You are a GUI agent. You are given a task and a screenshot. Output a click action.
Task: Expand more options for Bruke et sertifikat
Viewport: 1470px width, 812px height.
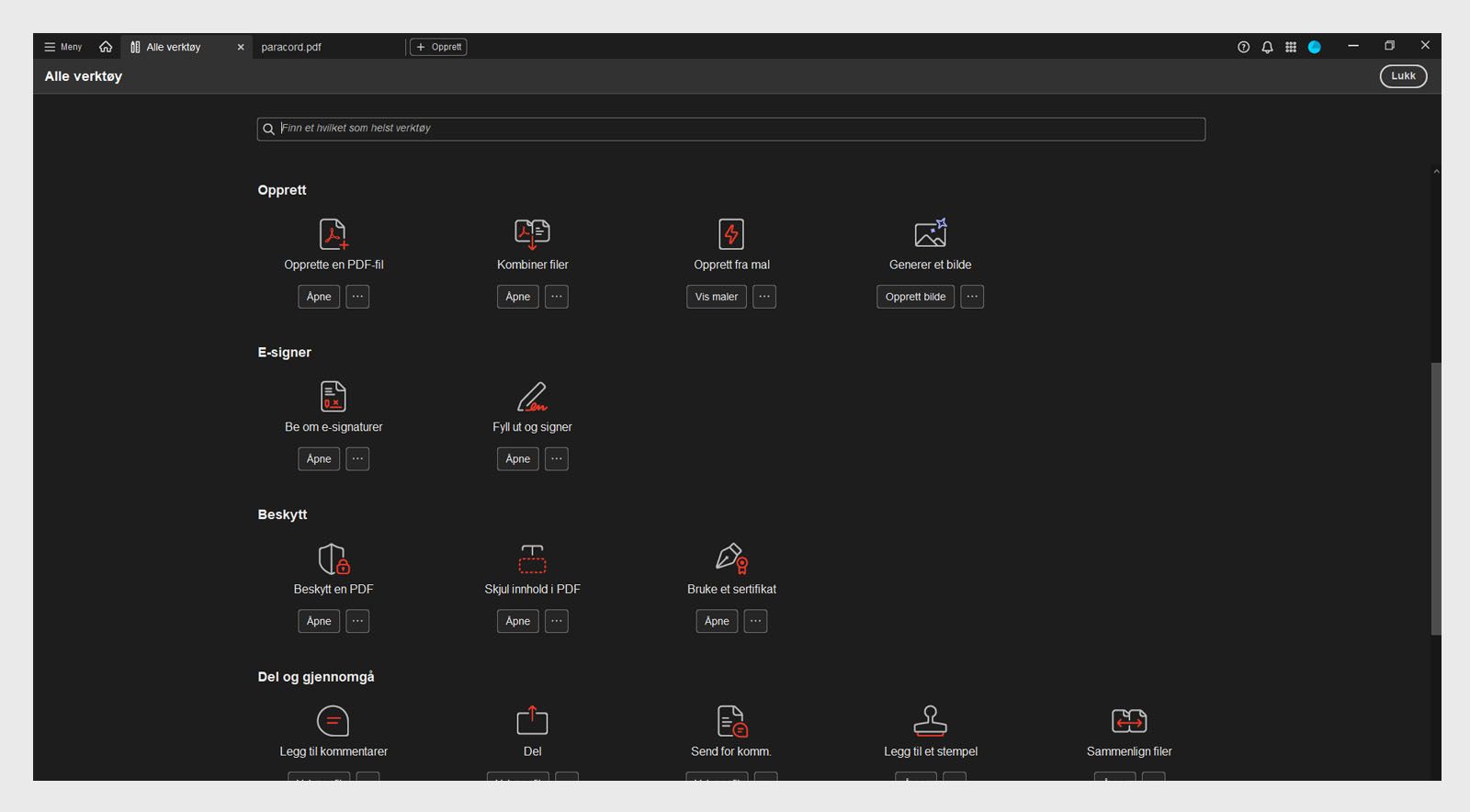point(755,622)
